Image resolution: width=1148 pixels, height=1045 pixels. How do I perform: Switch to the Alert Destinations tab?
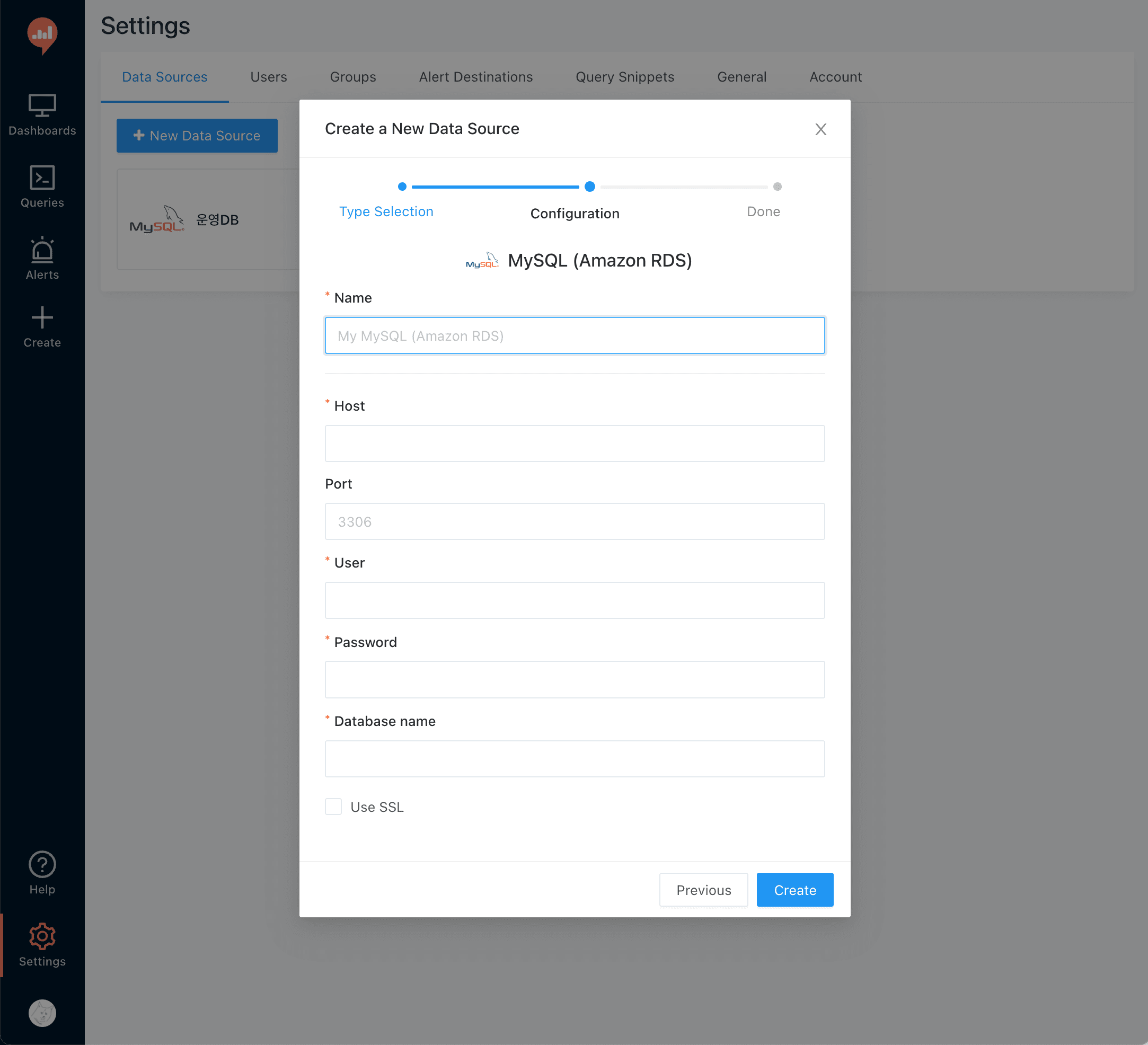click(475, 77)
